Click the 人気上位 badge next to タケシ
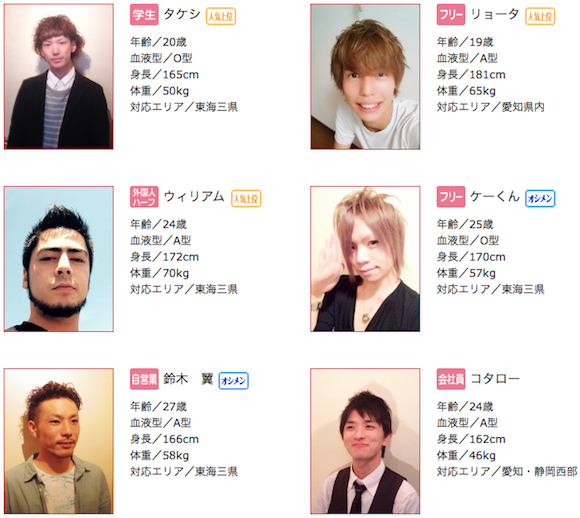Image resolution: width=580 pixels, height=518 pixels. (x=221, y=16)
